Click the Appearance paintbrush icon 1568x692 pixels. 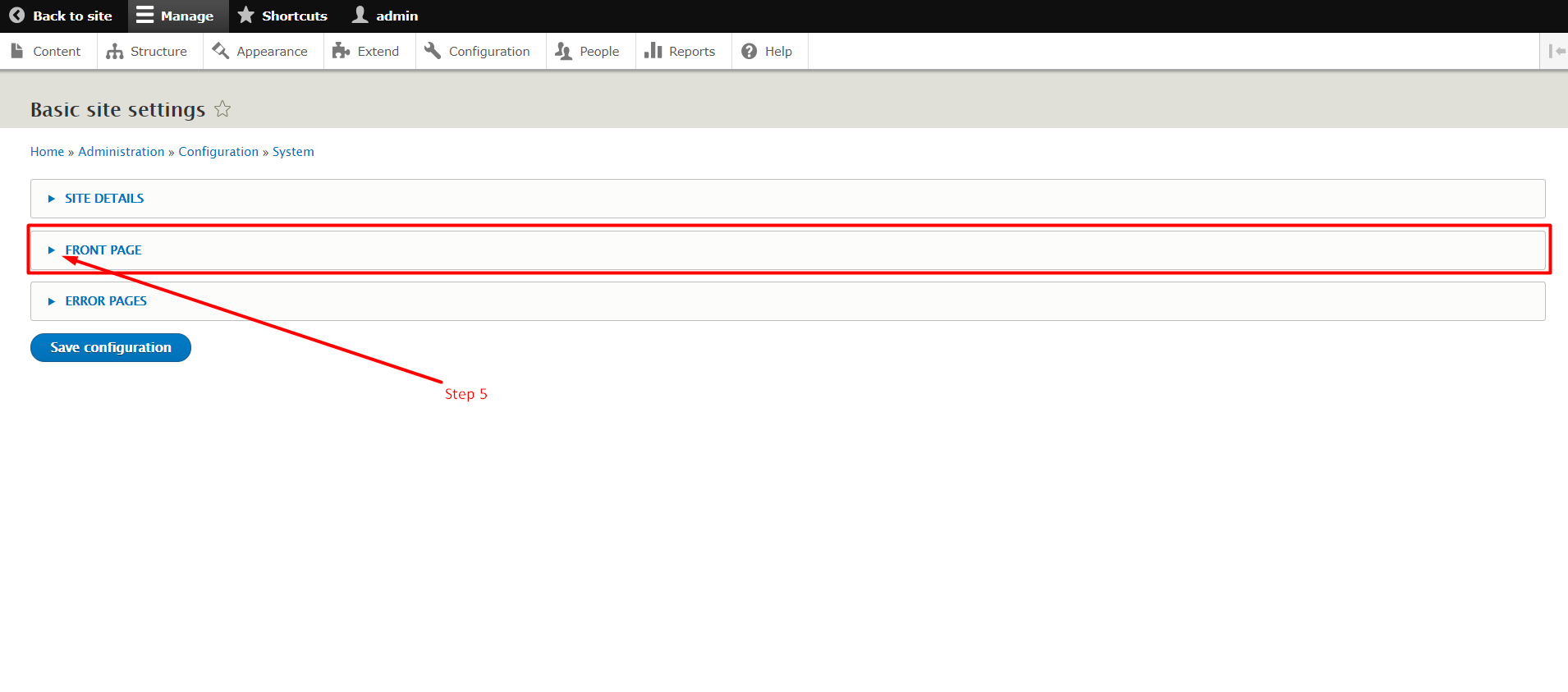(220, 51)
